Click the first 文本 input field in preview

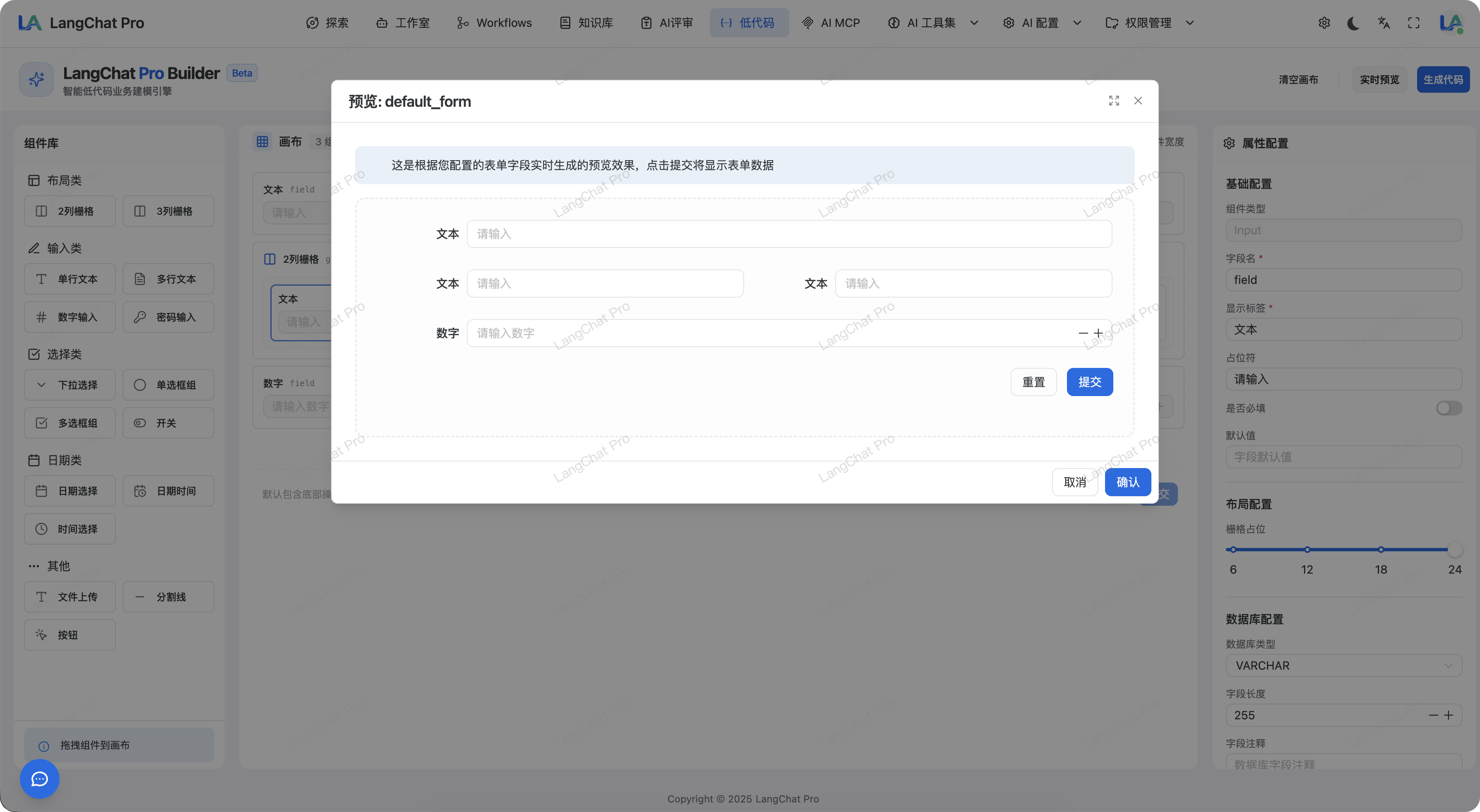pos(789,234)
